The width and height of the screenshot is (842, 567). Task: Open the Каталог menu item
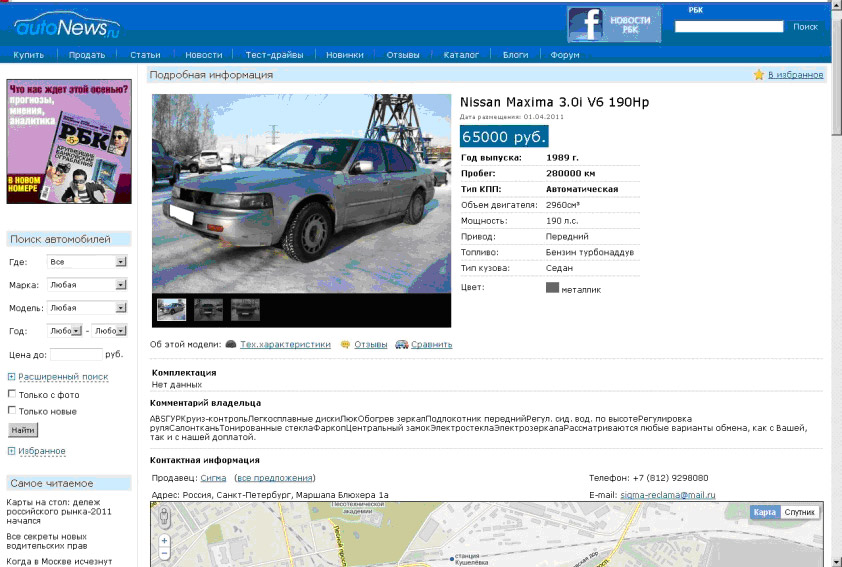(461, 55)
